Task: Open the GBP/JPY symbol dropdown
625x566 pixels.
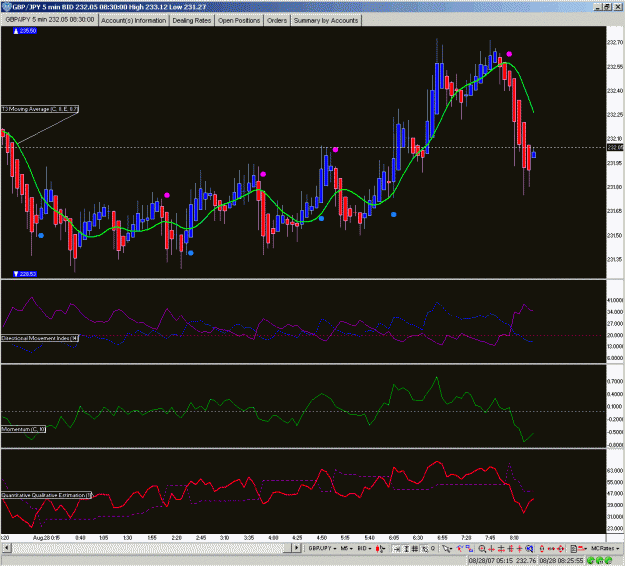Action: pyautogui.click(x=322, y=548)
